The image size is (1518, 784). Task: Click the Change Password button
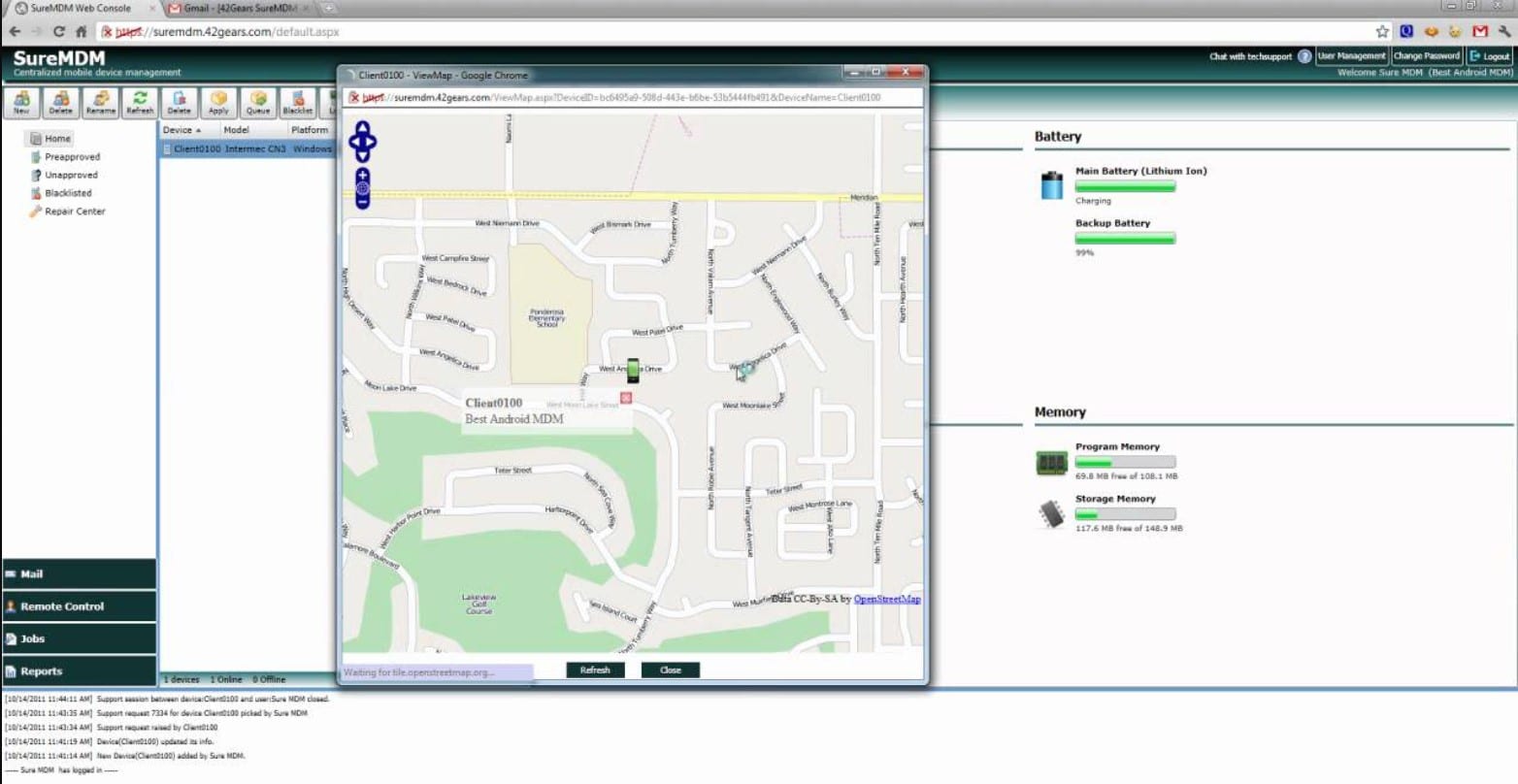point(1427,56)
